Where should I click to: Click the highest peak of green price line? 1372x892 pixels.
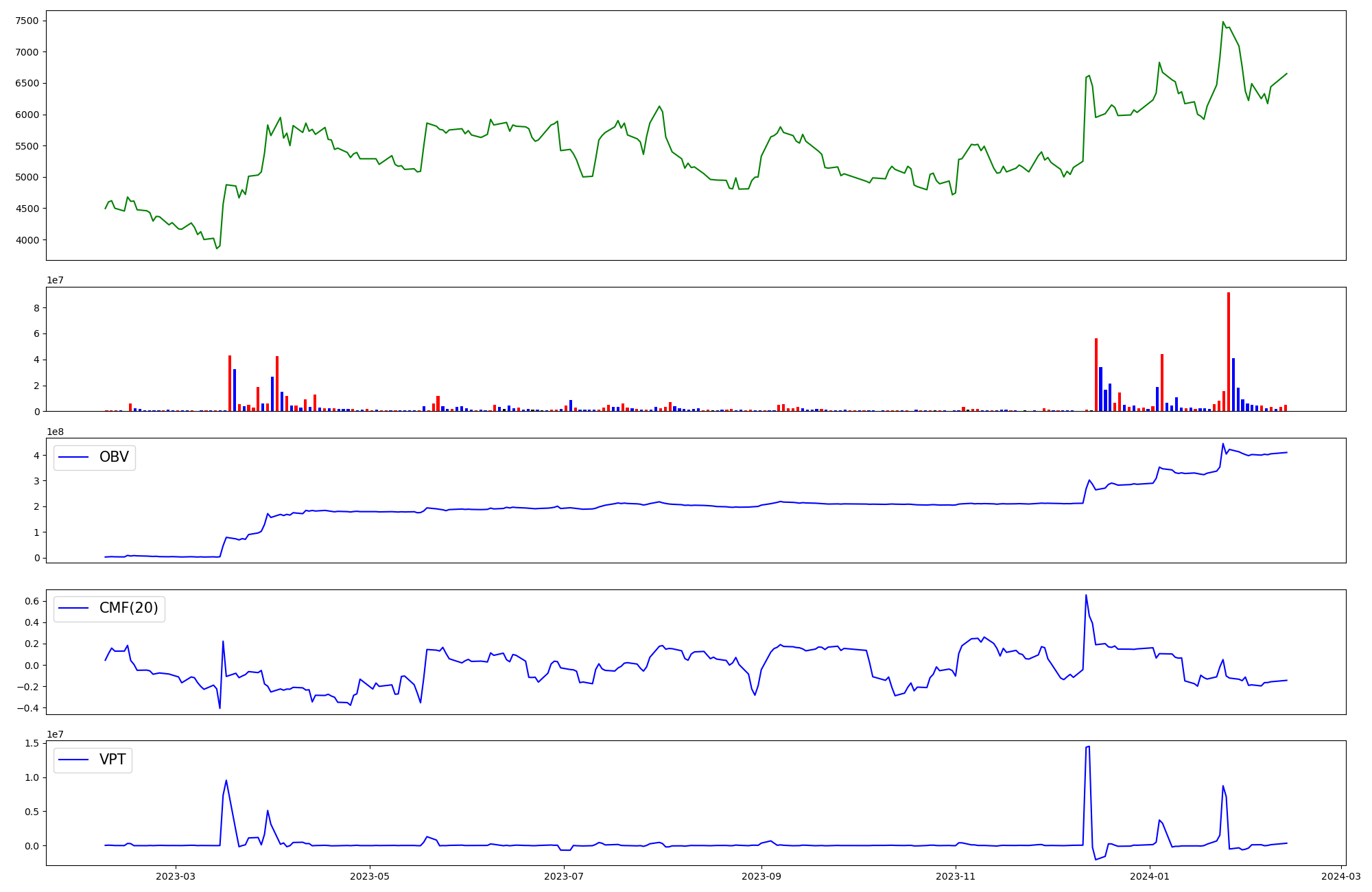pyautogui.click(x=1223, y=22)
